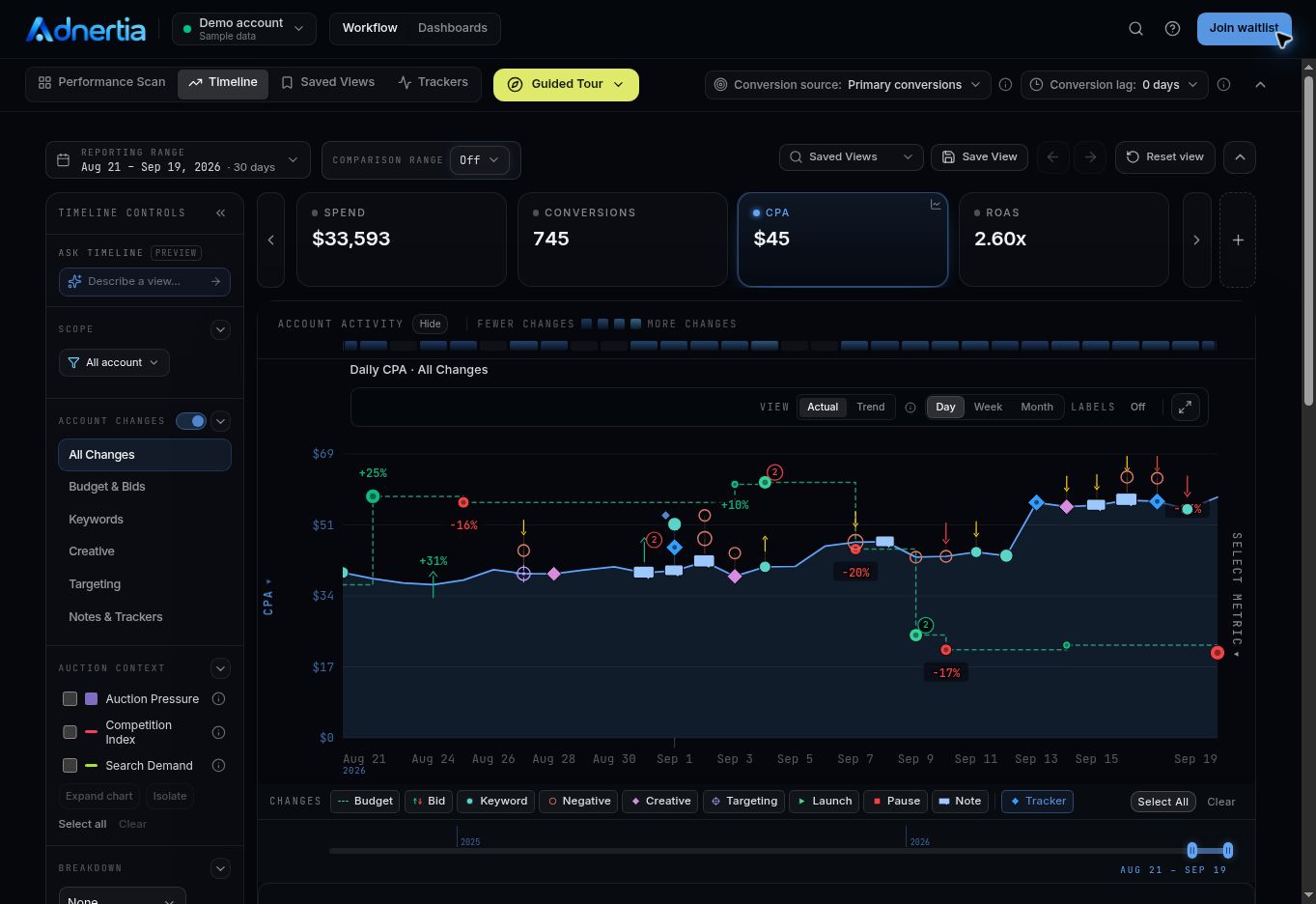Select Week granularity
1316x904 pixels.
pos(988,408)
